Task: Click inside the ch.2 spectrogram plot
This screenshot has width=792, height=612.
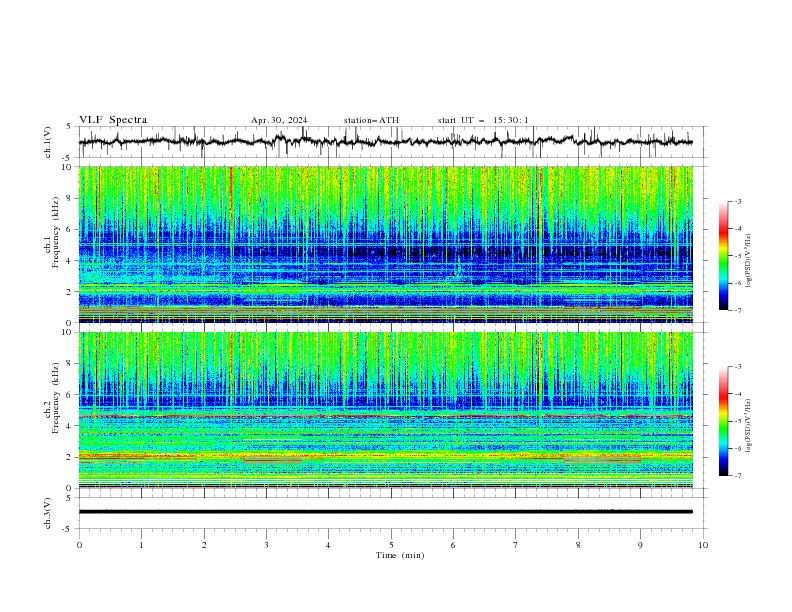Action: click(386, 410)
